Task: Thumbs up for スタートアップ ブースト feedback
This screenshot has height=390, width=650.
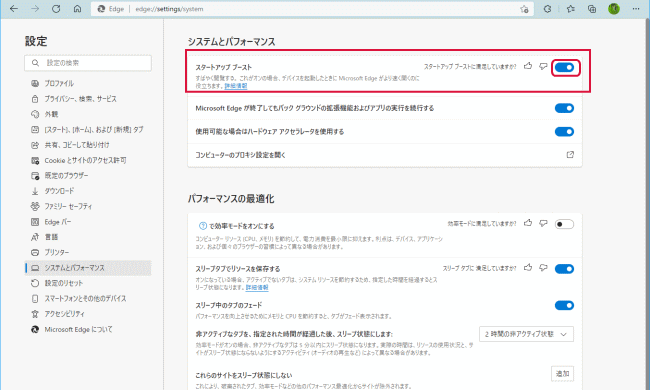Action: [x=528, y=66]
